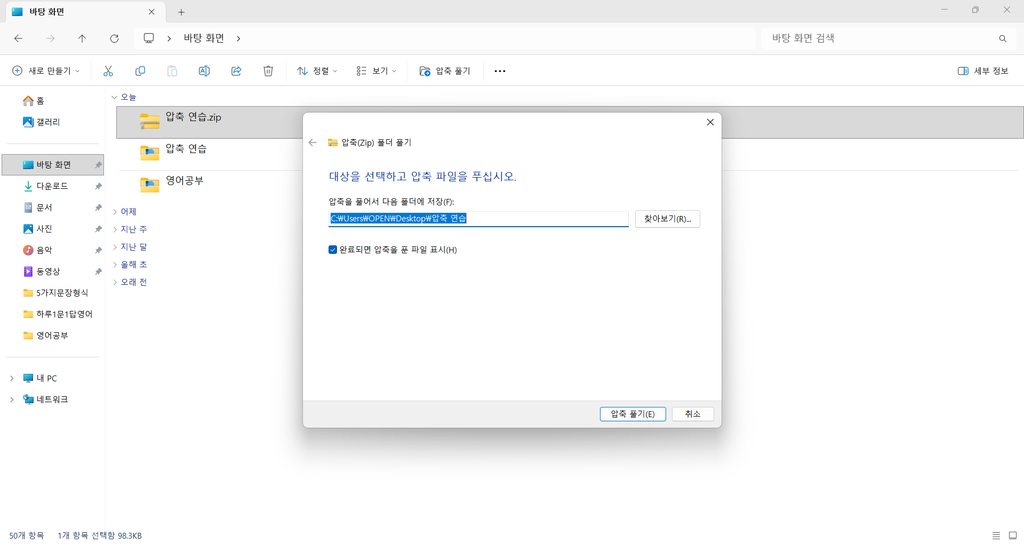The height and width of the screenshot is (544, 1024).
Task: Open 다운로드 in the sidebar
Action: (46, 186)
